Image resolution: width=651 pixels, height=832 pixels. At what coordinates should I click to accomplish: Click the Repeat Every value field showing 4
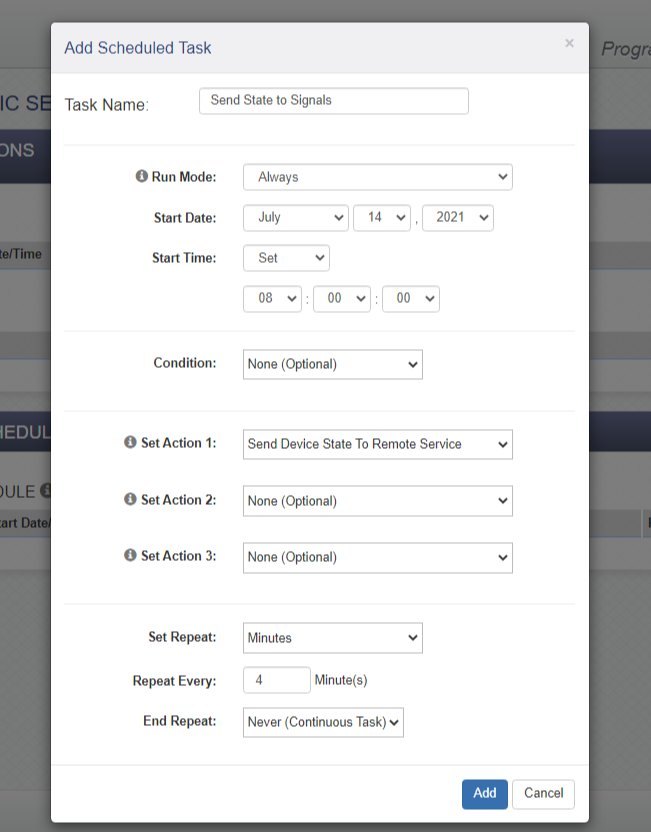point(276,679)
